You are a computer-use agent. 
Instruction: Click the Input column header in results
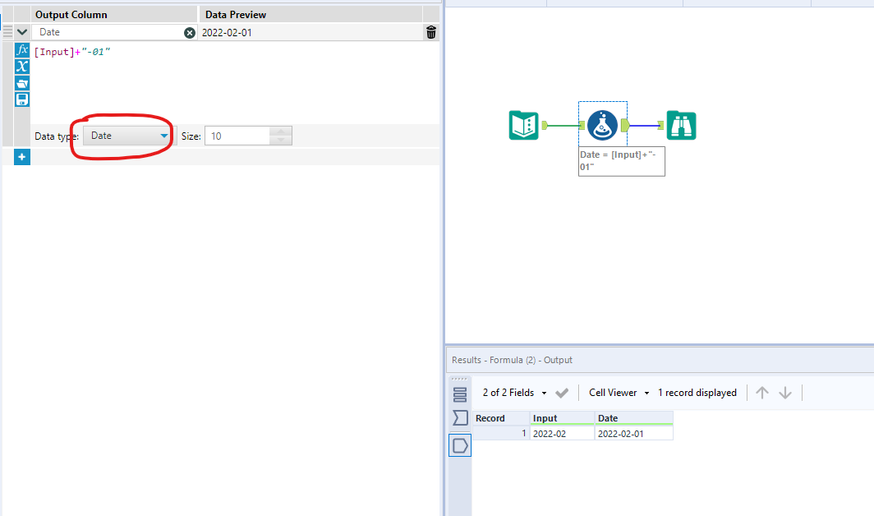pyautogui.click(x=562, y=418)
